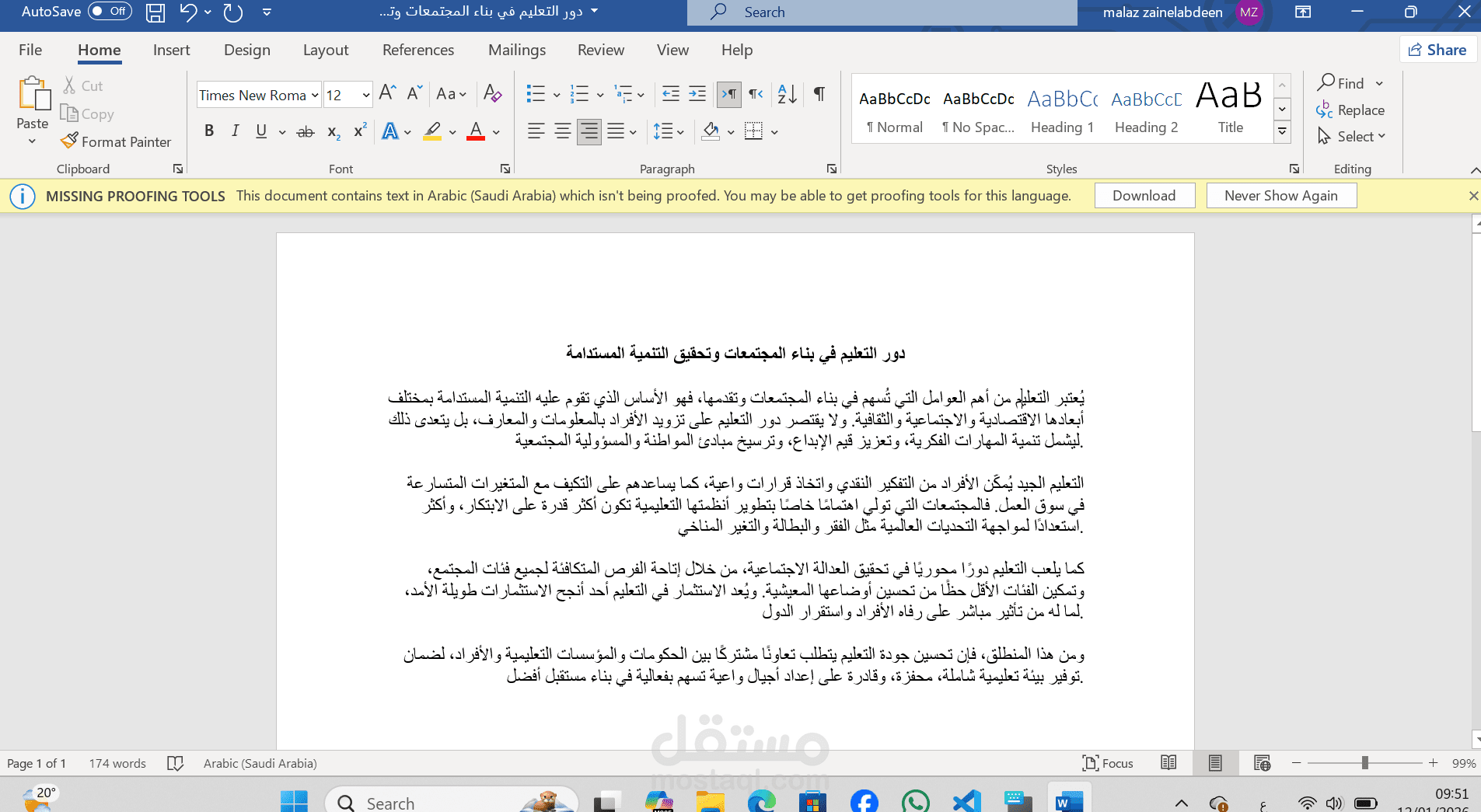Adjust the zoom slider handle
The image size is (1481, 812).
[1364, 763]
